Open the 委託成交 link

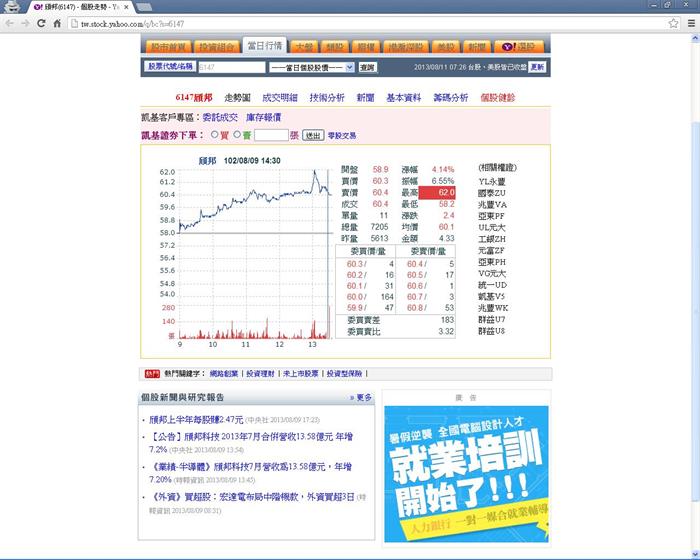220,117
